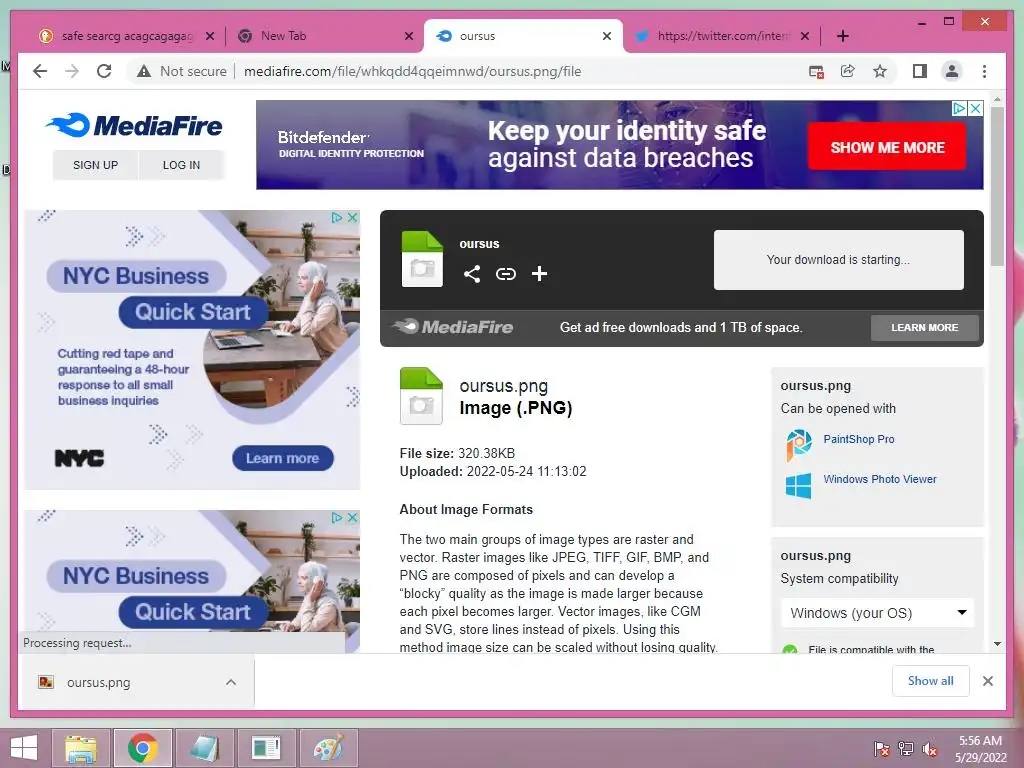Viewport: 1024px width, 768px height.
Task: Click the plus icon to save oursus file
Action: point(539,274)
